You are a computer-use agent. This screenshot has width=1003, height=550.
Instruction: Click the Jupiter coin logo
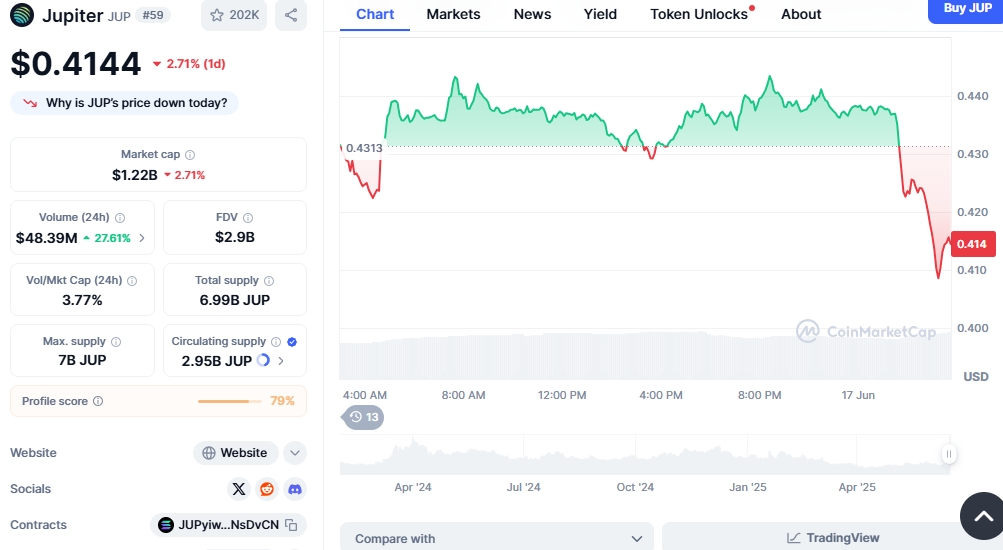(x=22, y=15)
